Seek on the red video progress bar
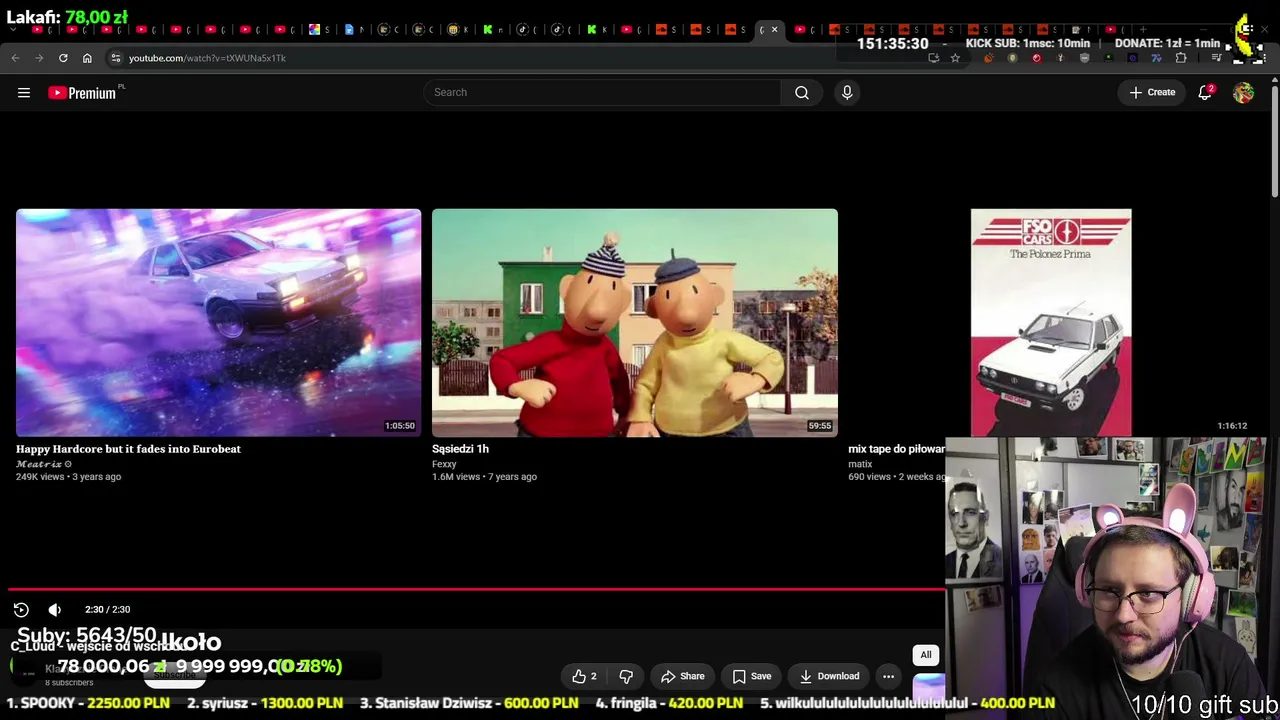This screenshot has height=720, width=1280. click(x=476, y=590)
